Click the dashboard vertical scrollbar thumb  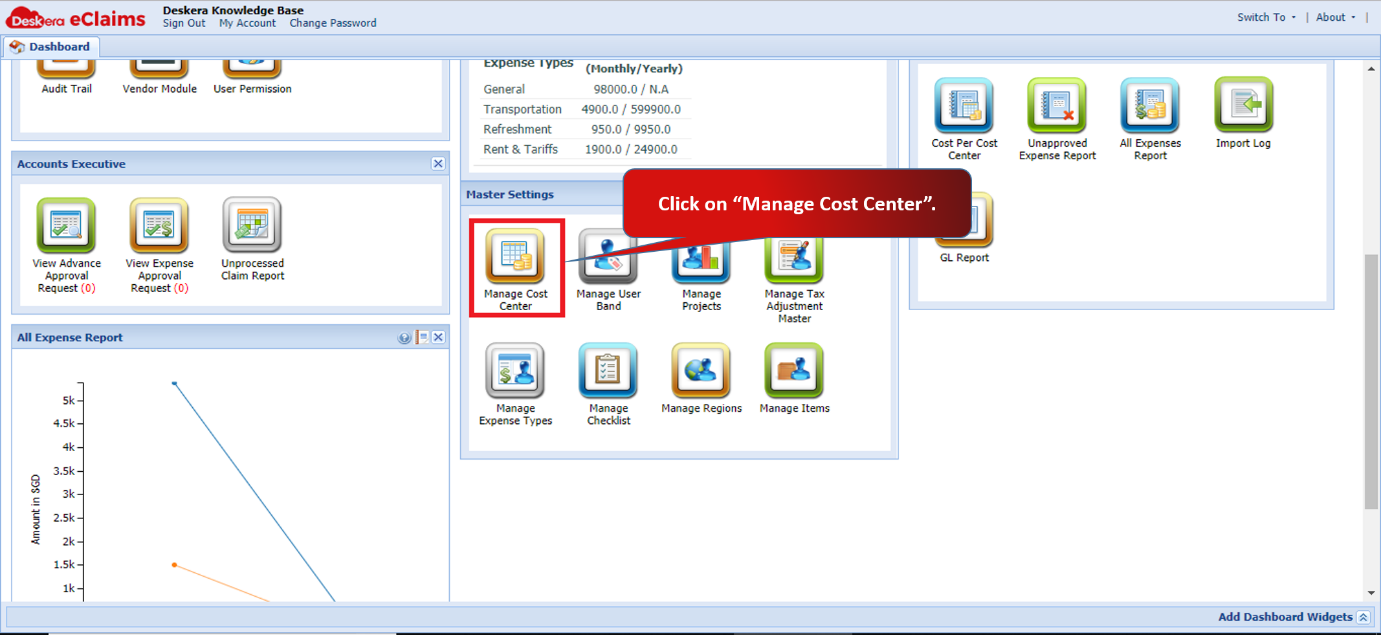click(1371, 382)
